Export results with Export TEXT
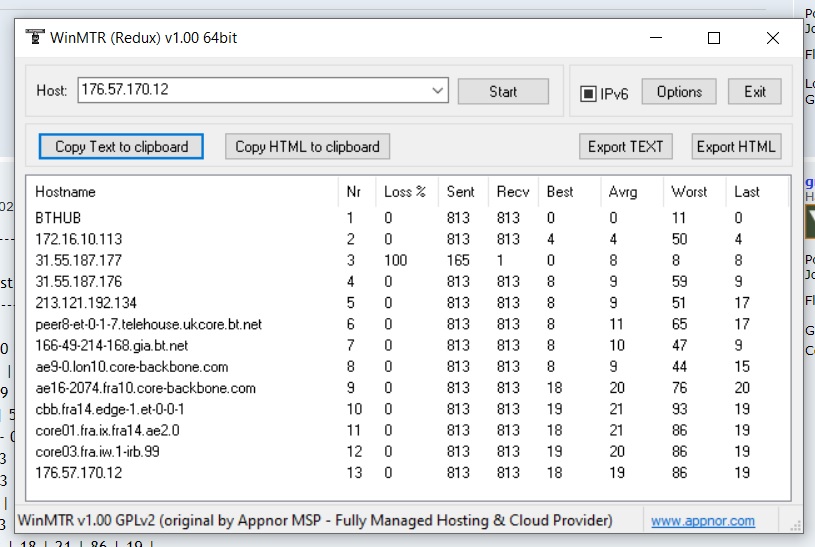 pyautogui.click(x=625, y=147)
